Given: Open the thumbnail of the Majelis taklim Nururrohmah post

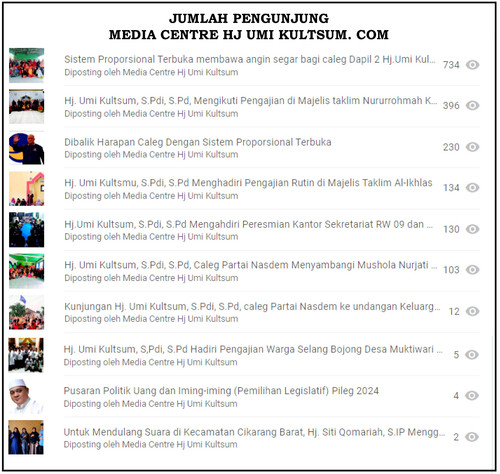Looking at the screenshot, I should click(x=26, y=106).
